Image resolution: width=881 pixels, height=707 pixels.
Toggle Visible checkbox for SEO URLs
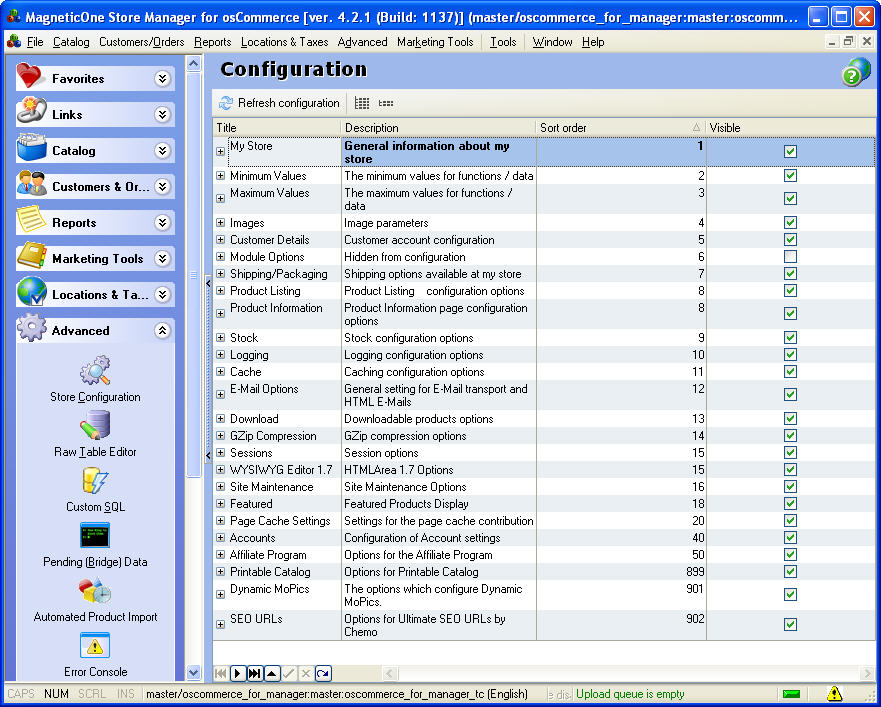coord(791,624)
